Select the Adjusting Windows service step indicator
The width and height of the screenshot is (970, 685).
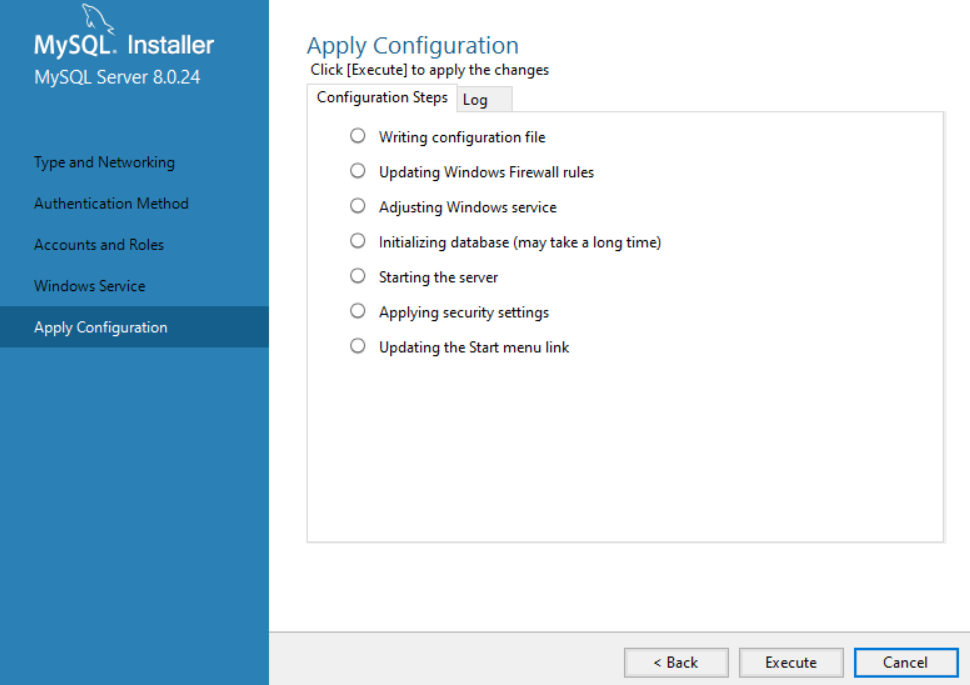point(358,205)
